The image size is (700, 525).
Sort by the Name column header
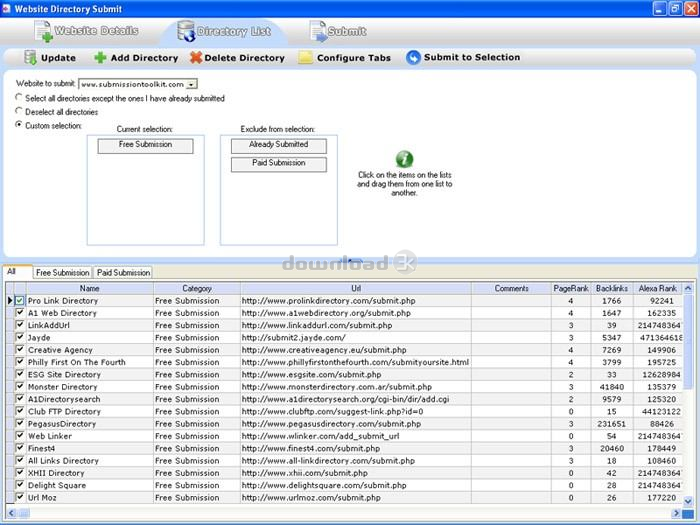coord(89,288)
